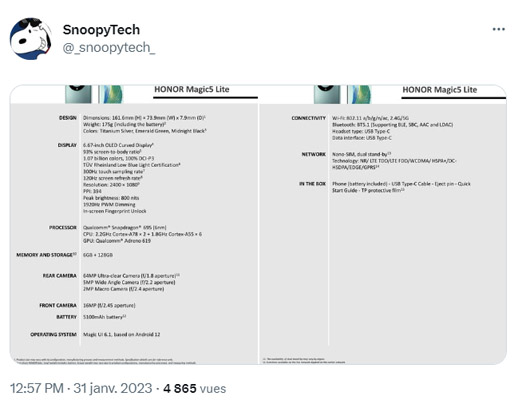Click the right HONOR Magic5 Lite heading
This screenshot has height=400, width=514.
[440, 90]
